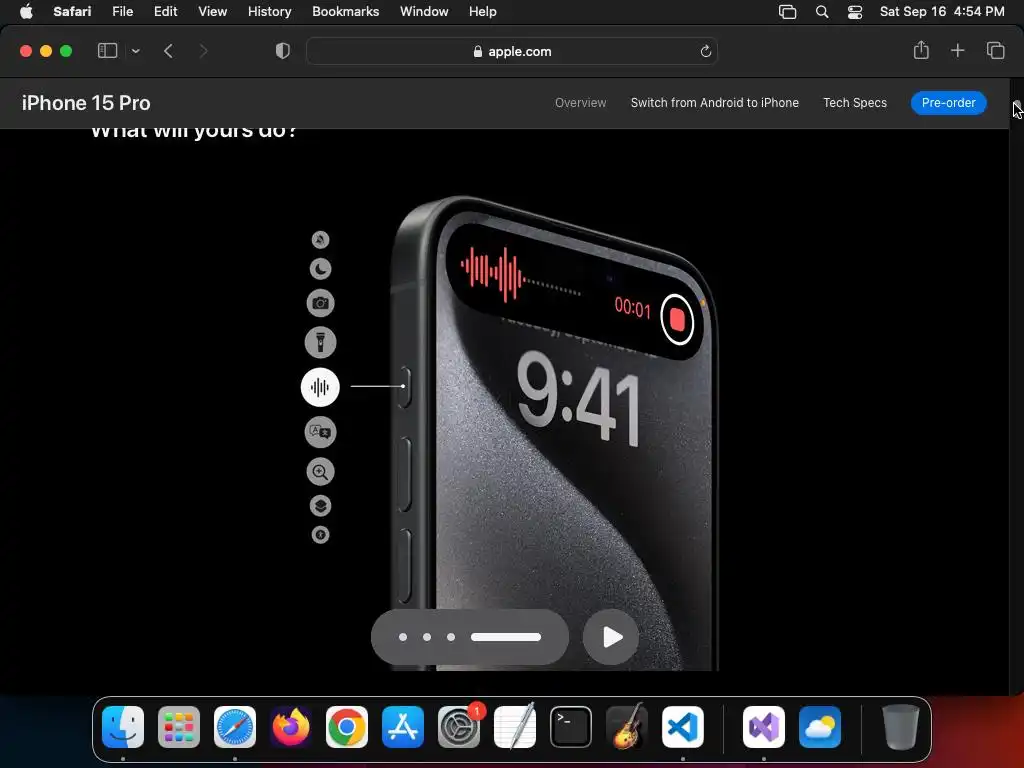Go back to previous page

(168, 51)
